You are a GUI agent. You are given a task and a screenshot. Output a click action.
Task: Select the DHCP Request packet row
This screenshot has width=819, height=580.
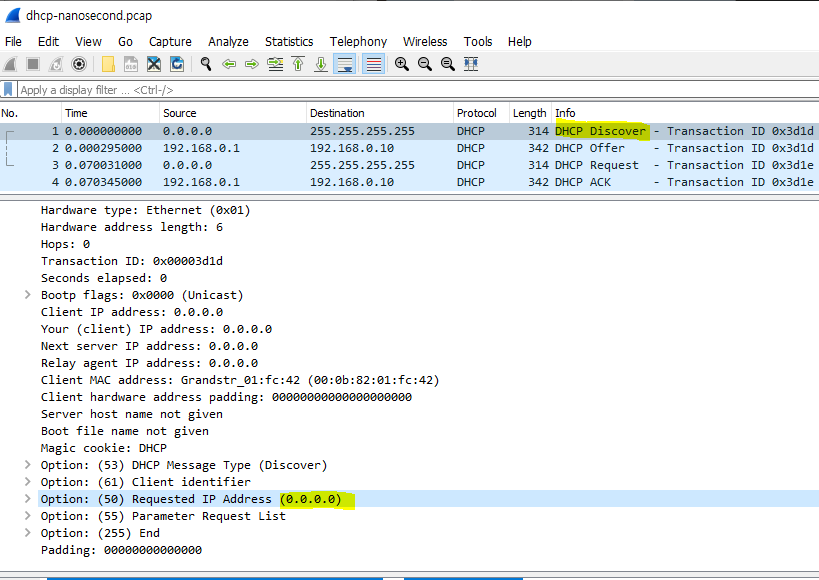(x=410, y=165)
